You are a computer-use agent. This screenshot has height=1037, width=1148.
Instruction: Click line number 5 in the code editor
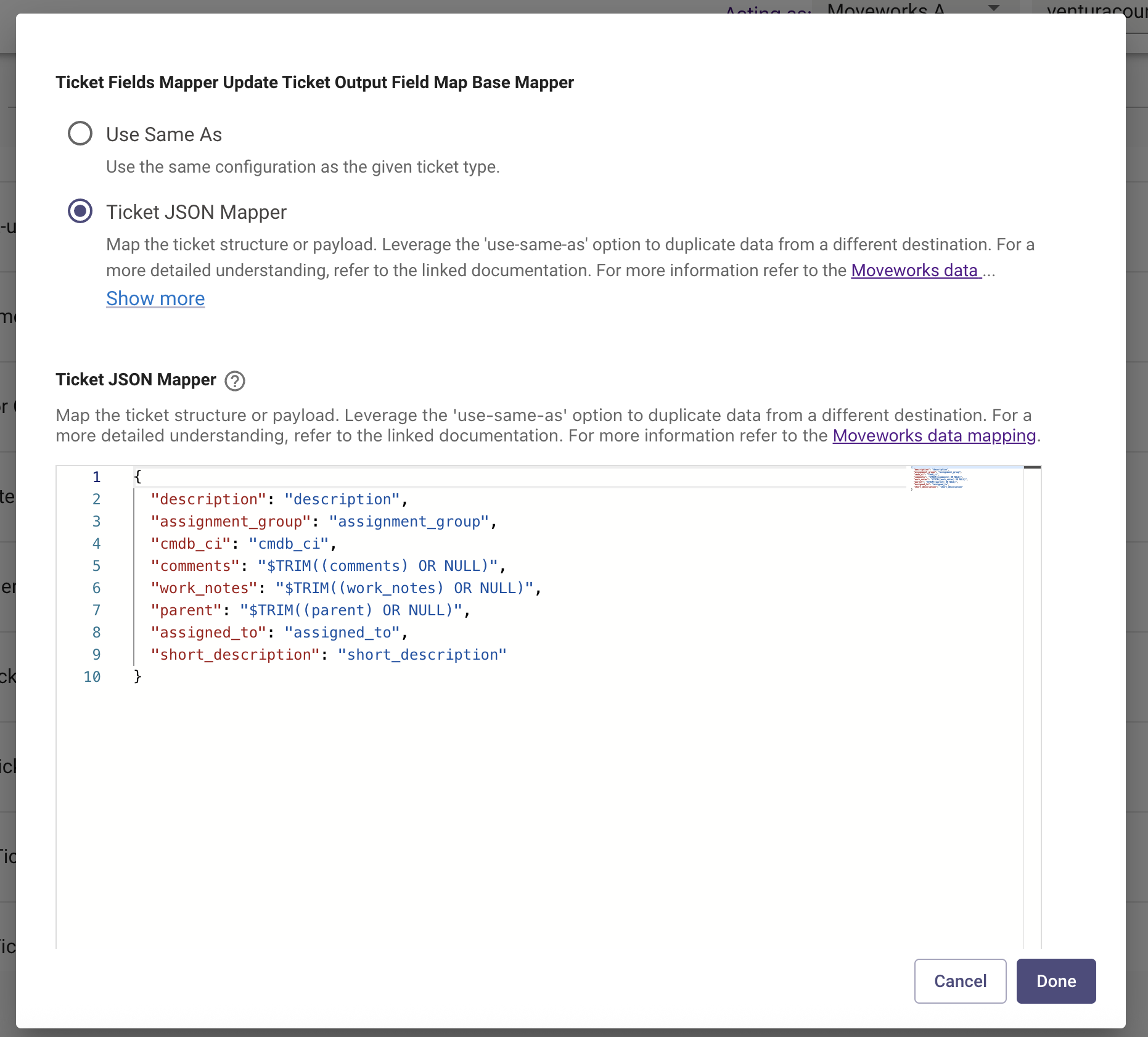[96, 565]
